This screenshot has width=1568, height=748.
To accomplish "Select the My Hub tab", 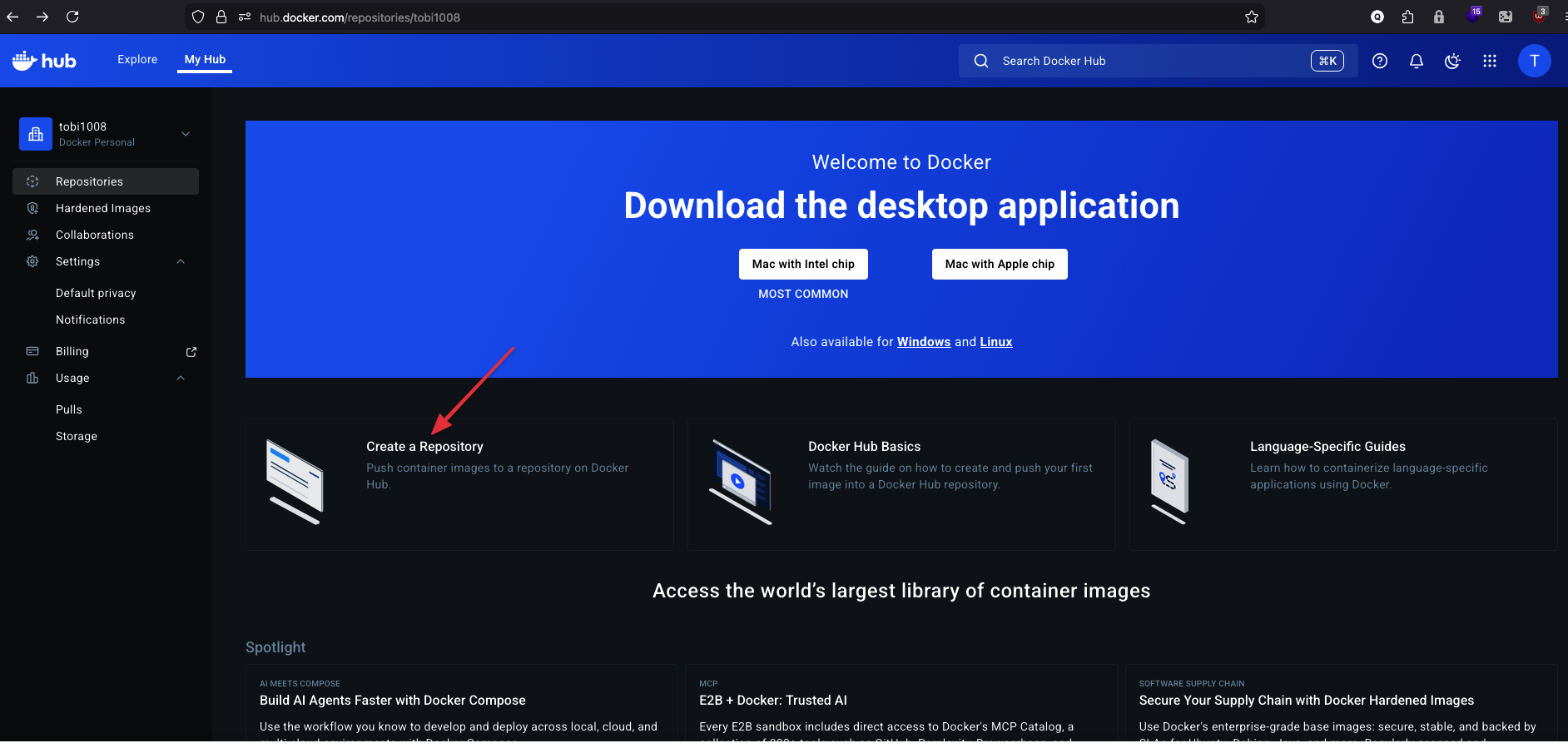I will point(205,60).
